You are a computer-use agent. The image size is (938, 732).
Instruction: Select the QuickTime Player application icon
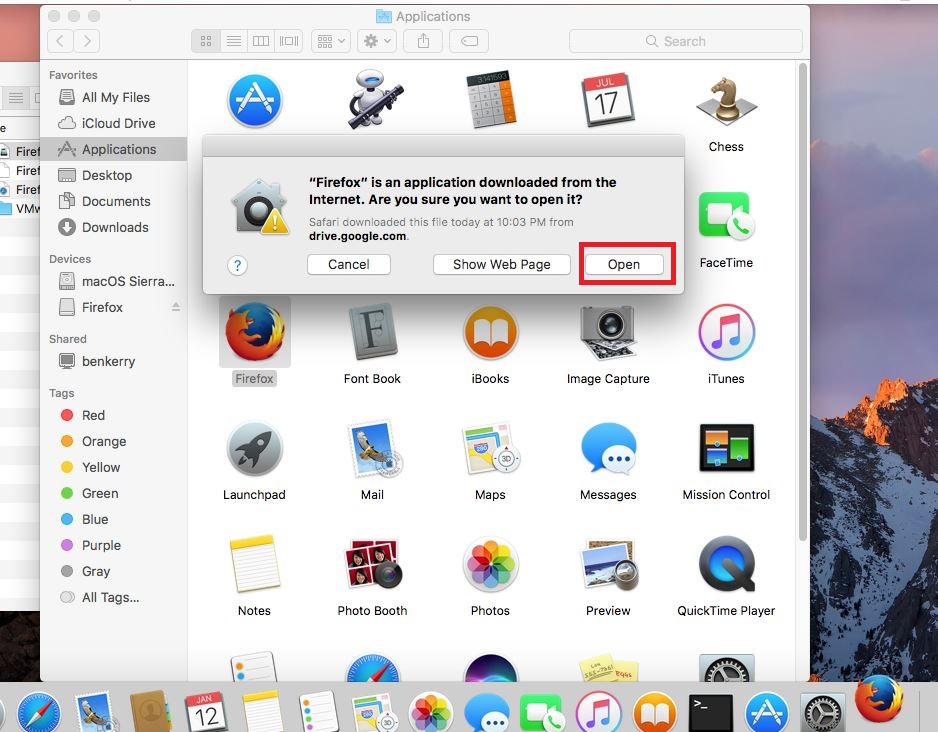(x=726, y=565)
